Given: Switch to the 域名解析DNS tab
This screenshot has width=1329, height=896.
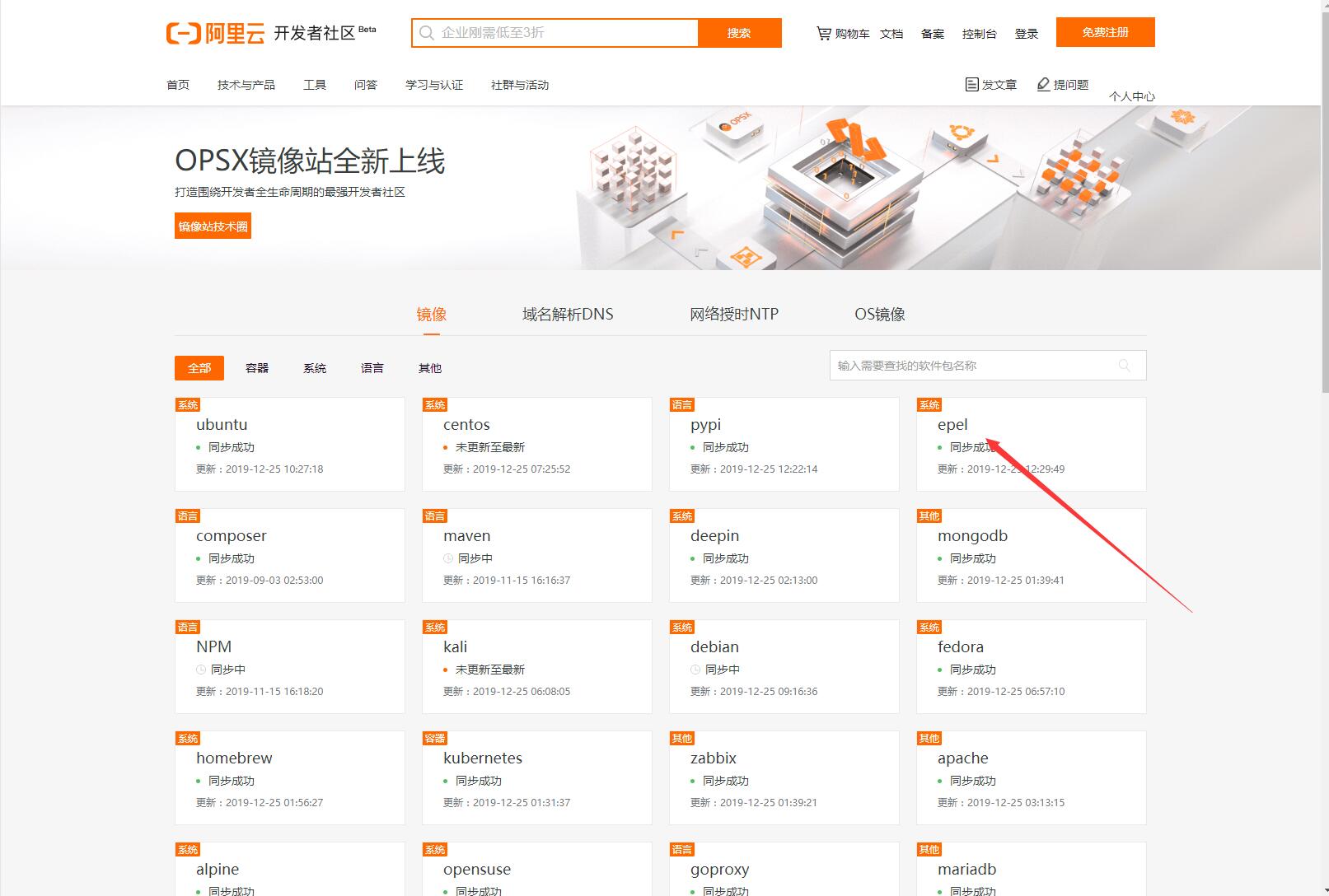Looking at the screenshot, I should click(x=568, y=314).
